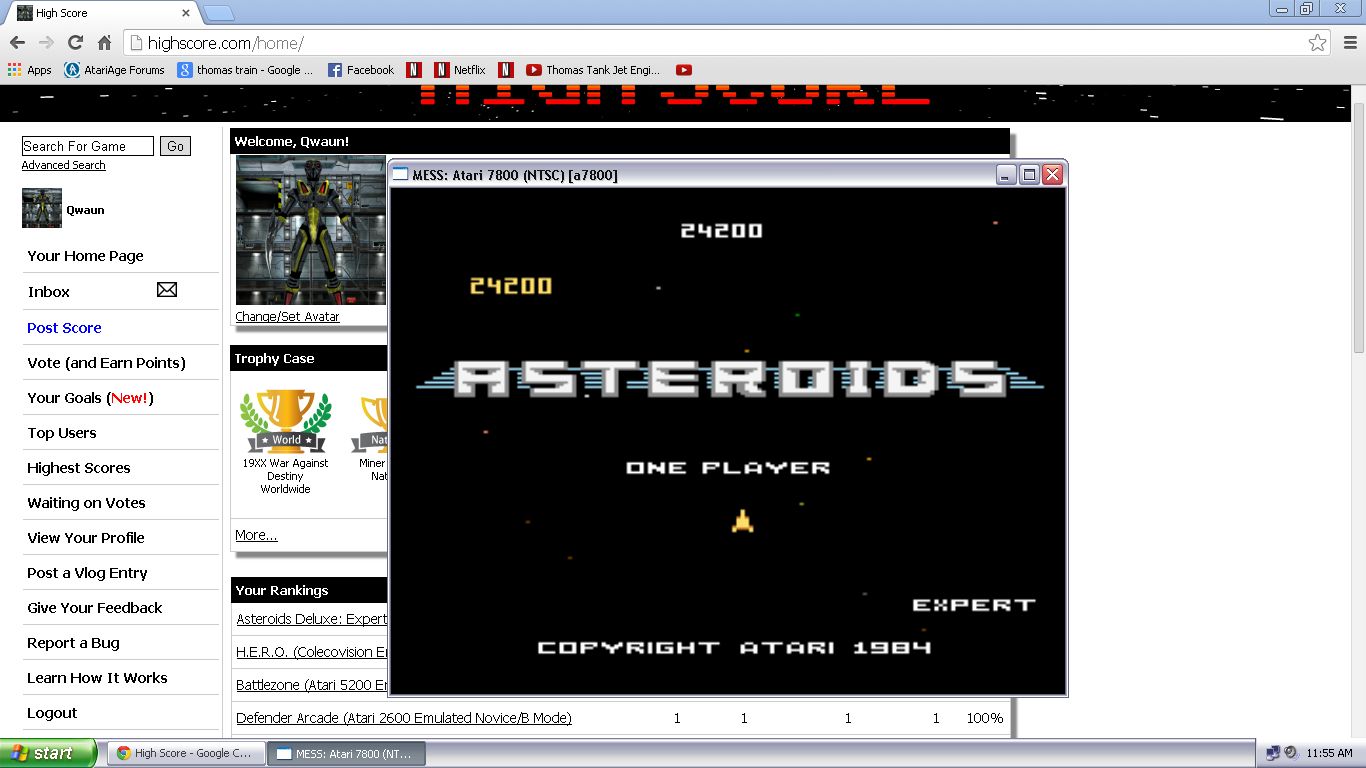Open Give Your Feedback

point(95,608)
